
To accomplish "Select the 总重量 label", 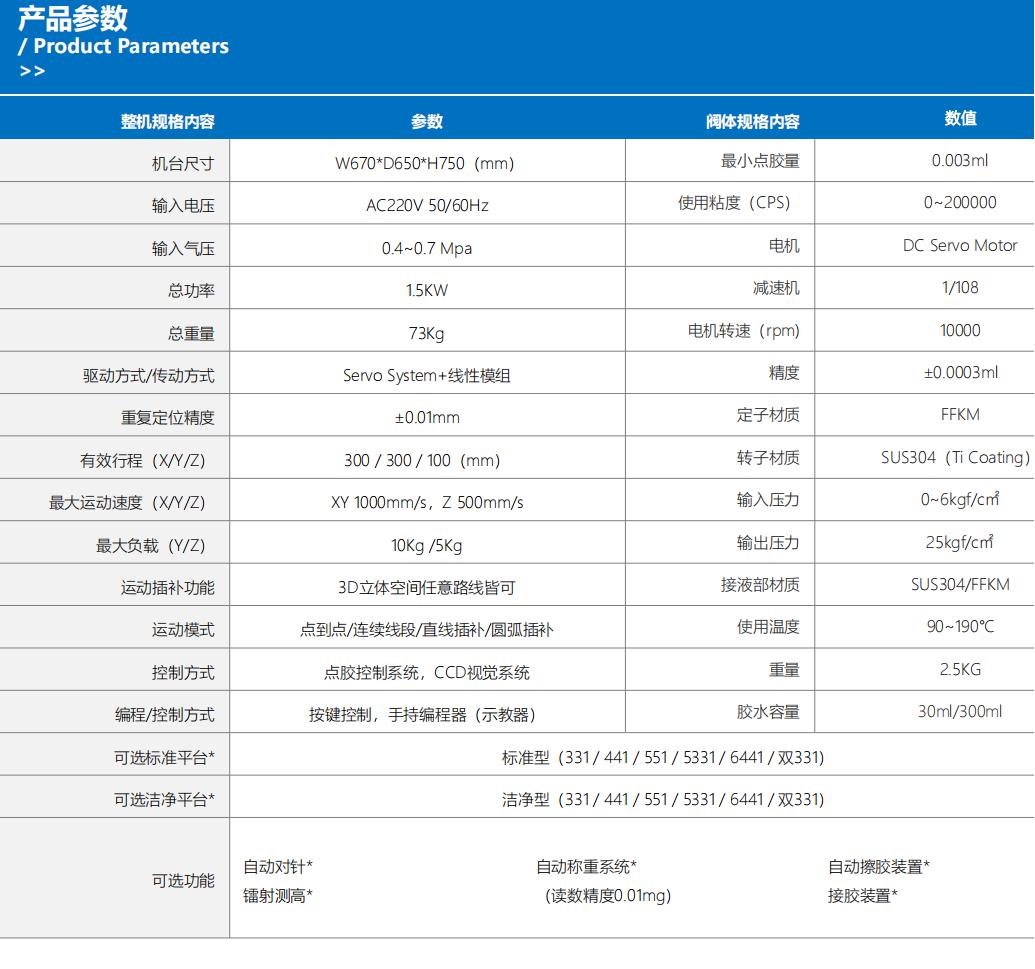I will (191, 333).
